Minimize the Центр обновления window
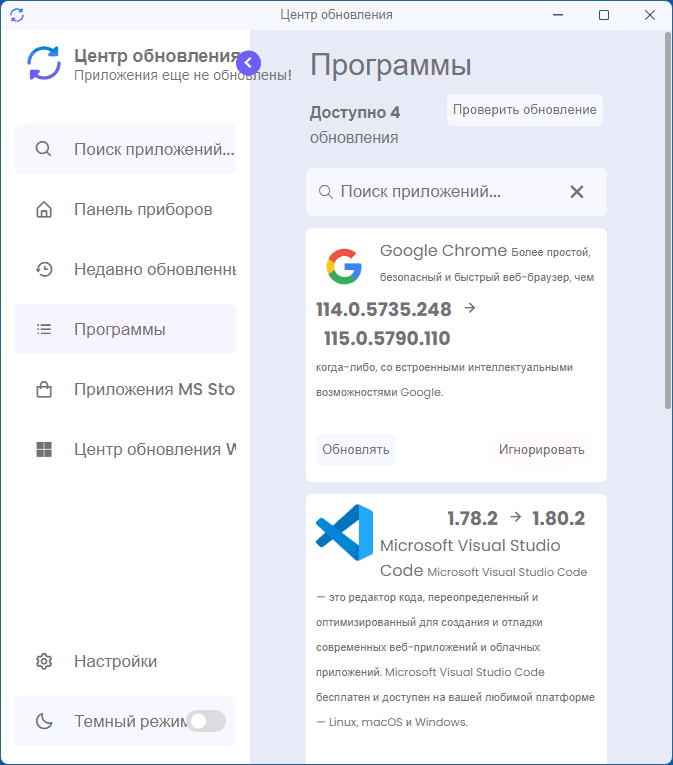This screenshot has width=673, height=765. [558, 15]
